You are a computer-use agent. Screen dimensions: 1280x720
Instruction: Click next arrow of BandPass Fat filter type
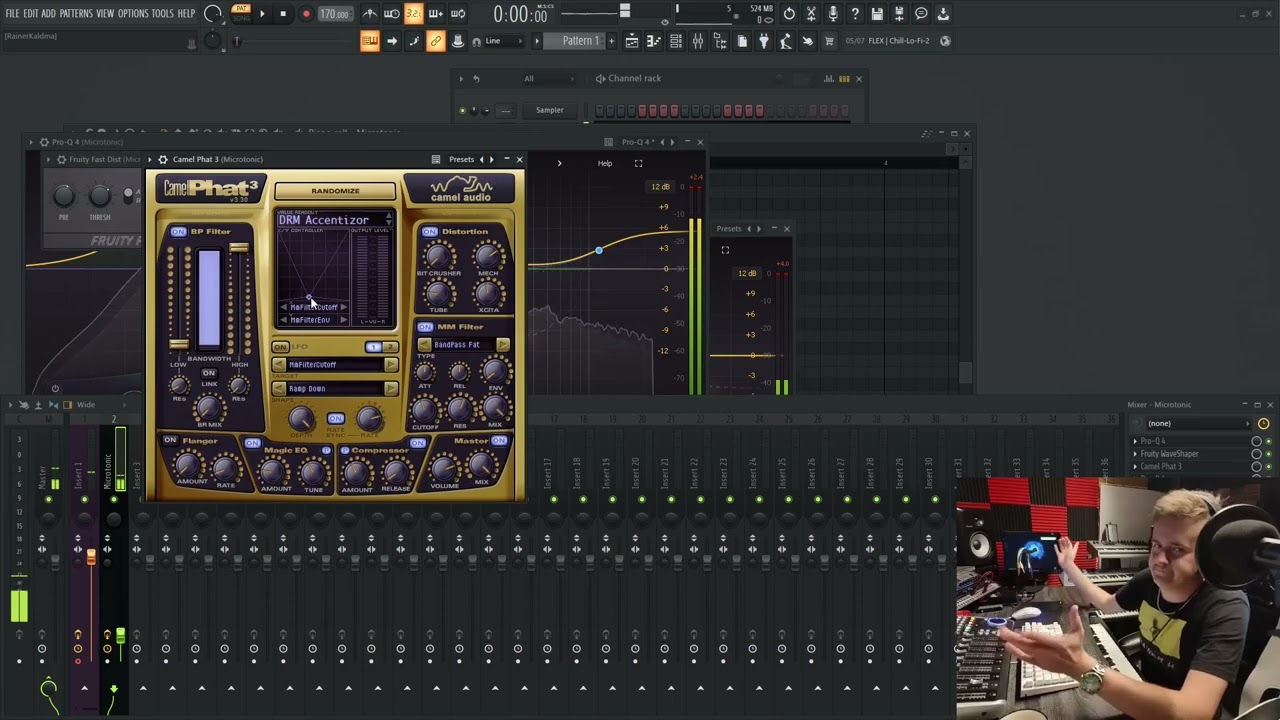pyautogui.click(x=502, y=345)
